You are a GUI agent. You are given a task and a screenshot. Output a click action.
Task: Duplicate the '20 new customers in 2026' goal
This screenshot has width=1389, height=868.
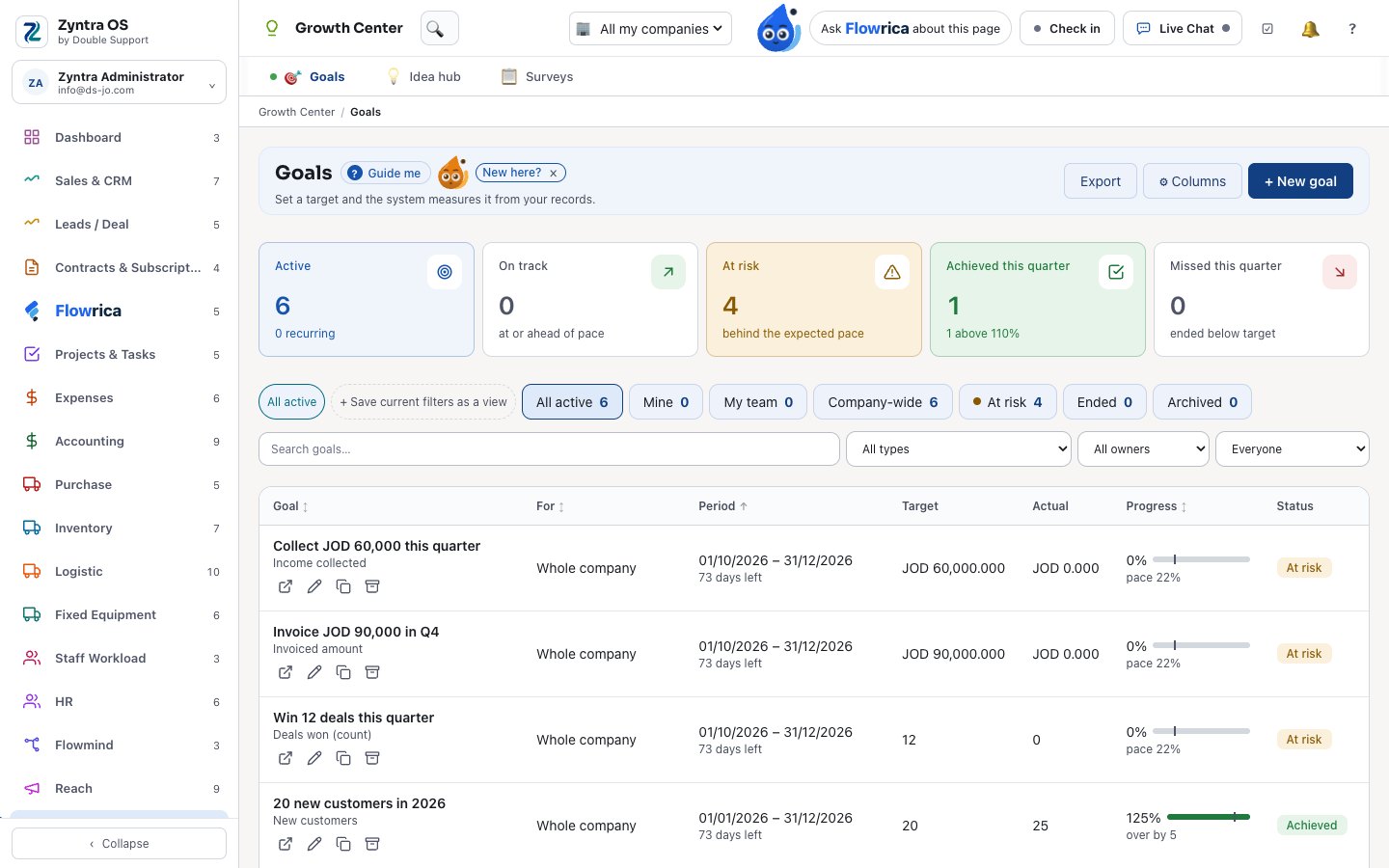coord(343,844)
